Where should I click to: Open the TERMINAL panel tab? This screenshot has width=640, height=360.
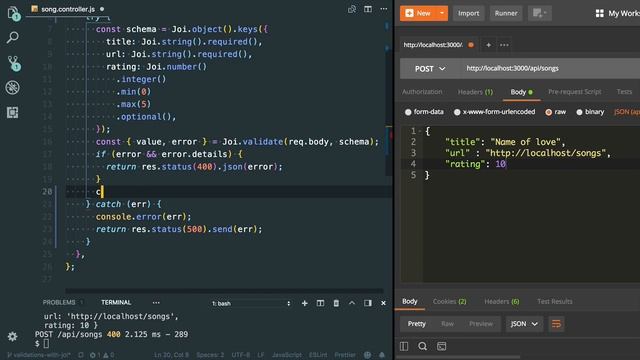pos(116,302)
